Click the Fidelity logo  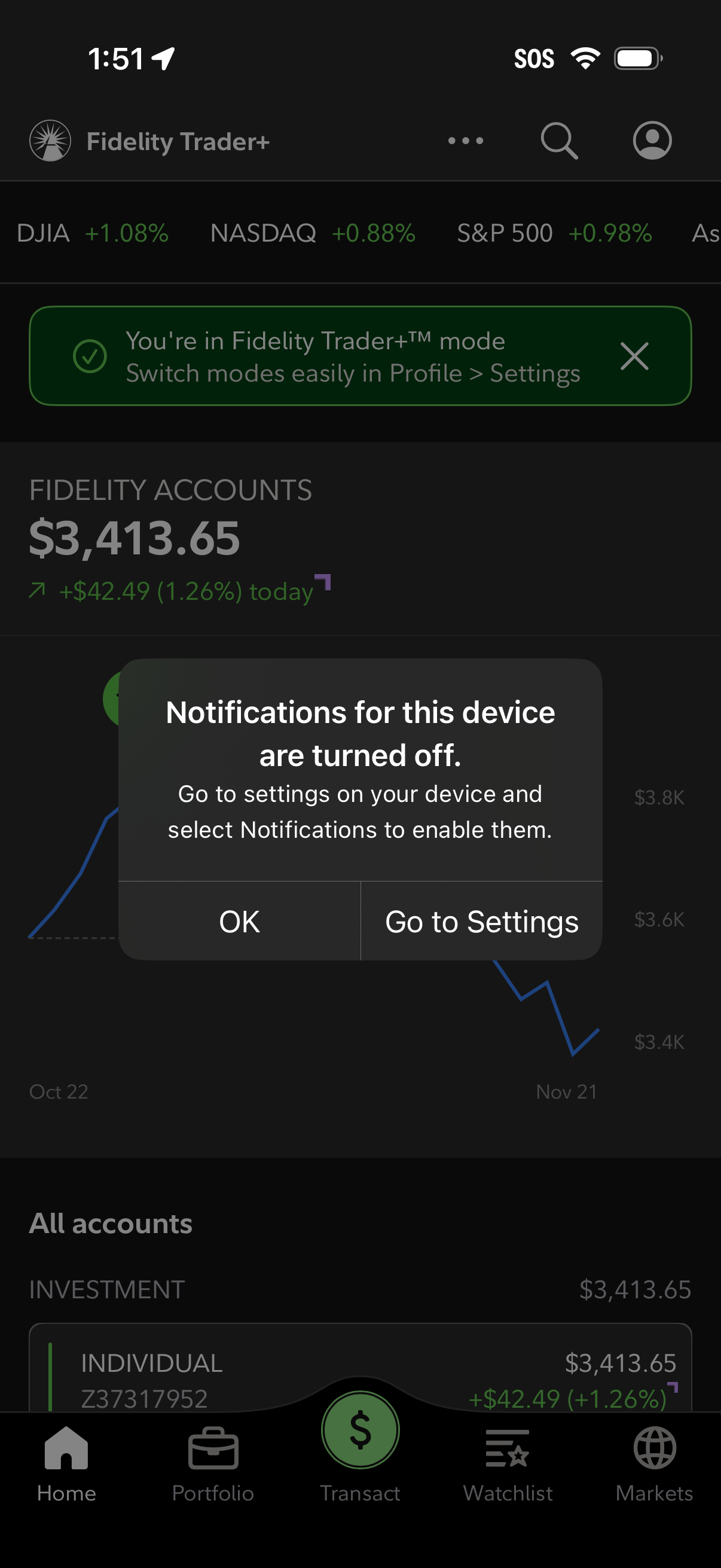pos(49,141)
